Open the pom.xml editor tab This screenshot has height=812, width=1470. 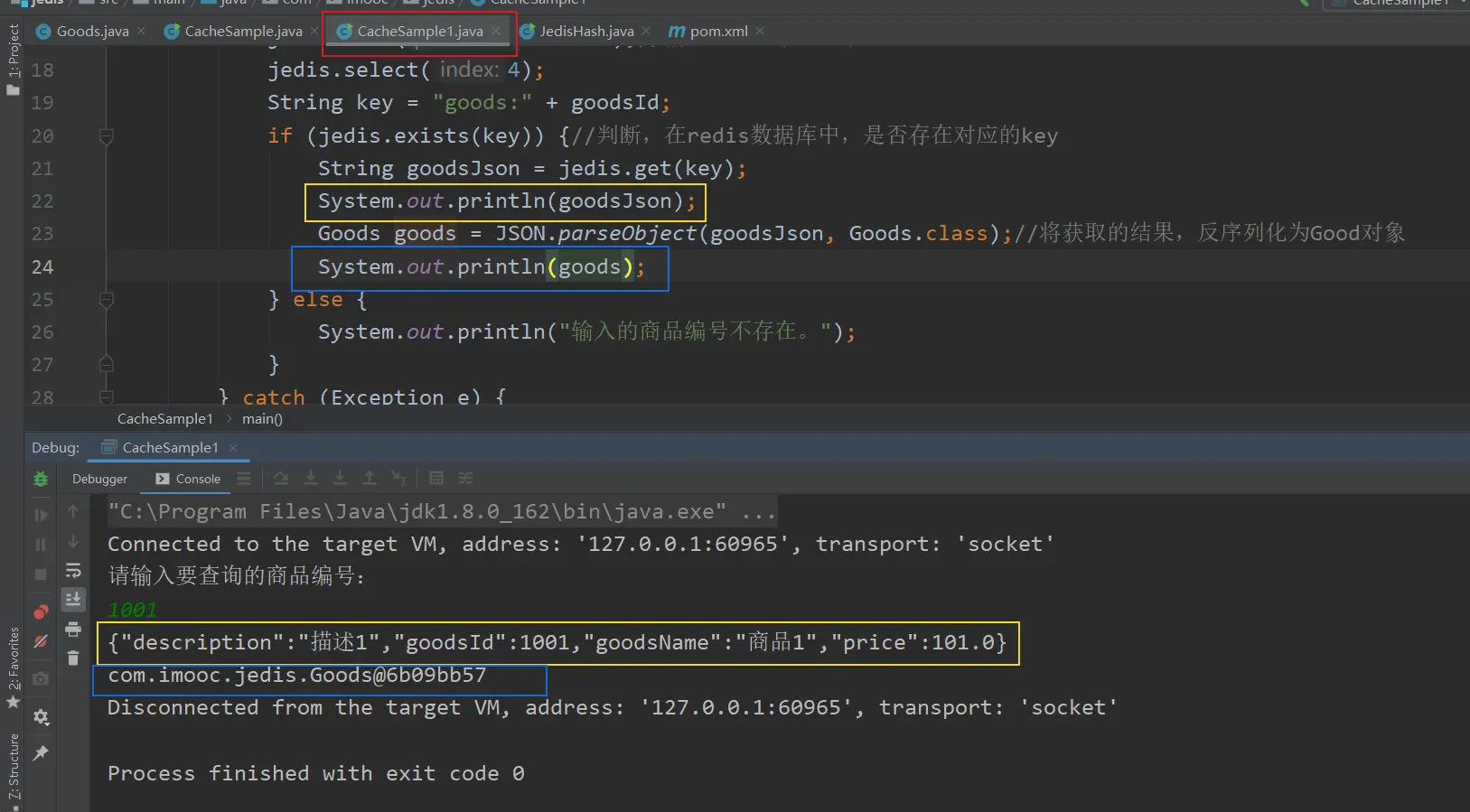pos(717,32)
